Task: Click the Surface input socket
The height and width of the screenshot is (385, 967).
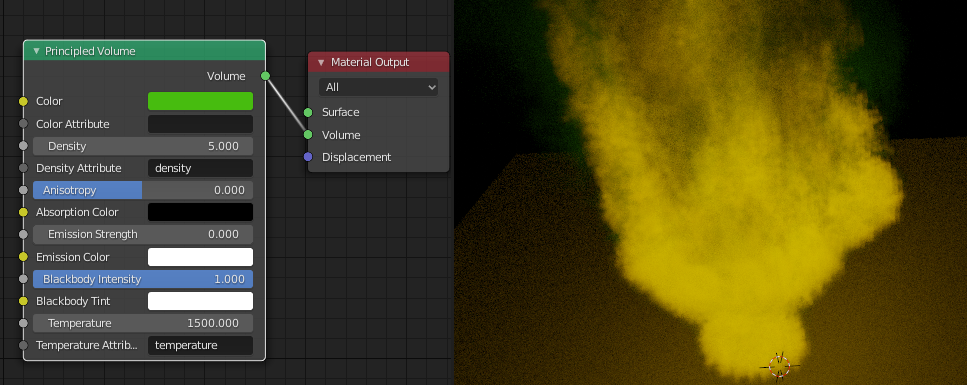Action: pos(308,112)
